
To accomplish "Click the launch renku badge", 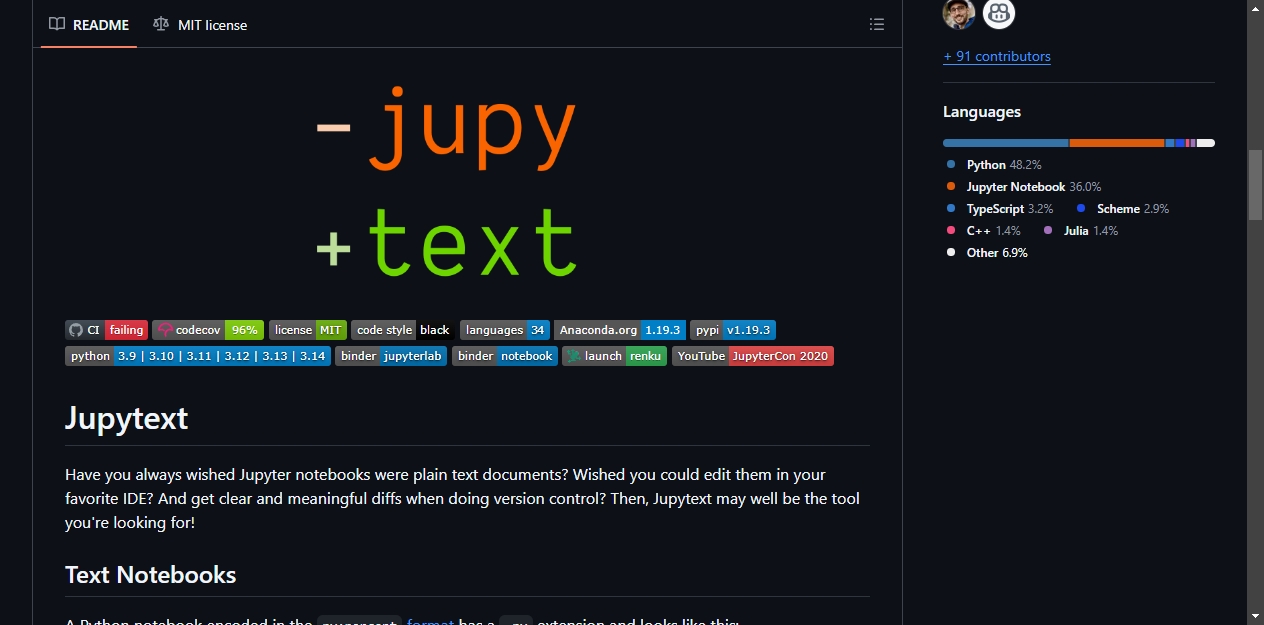I will (614, 356).
